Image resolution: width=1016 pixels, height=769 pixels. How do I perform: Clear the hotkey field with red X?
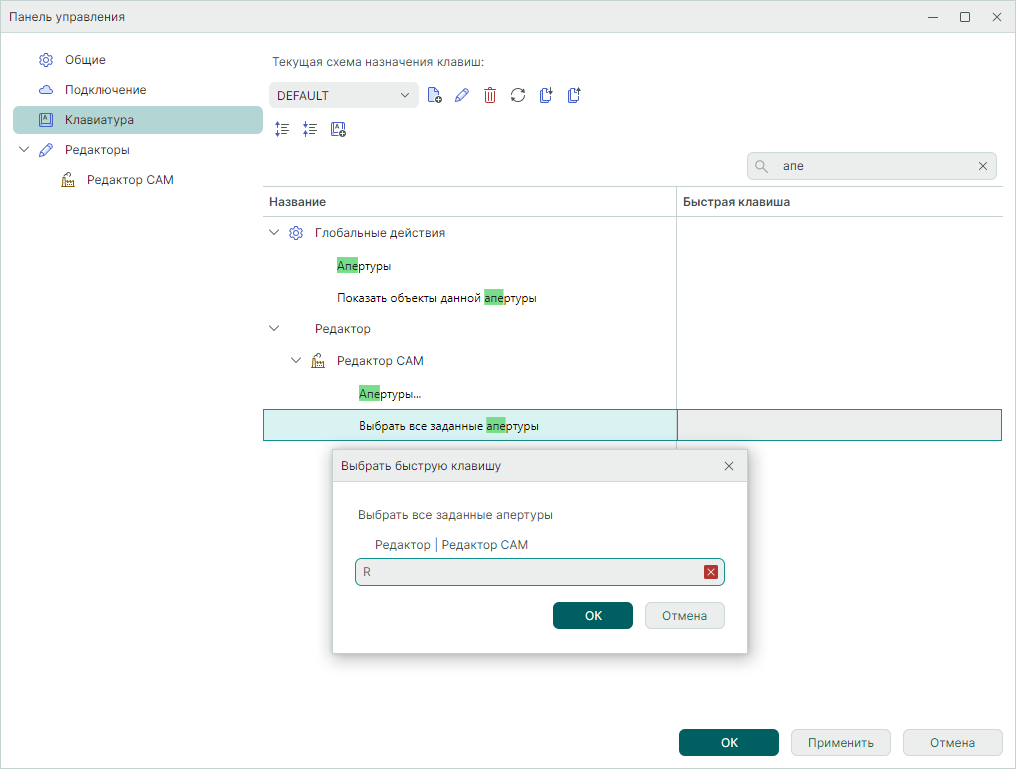point(711,572)
